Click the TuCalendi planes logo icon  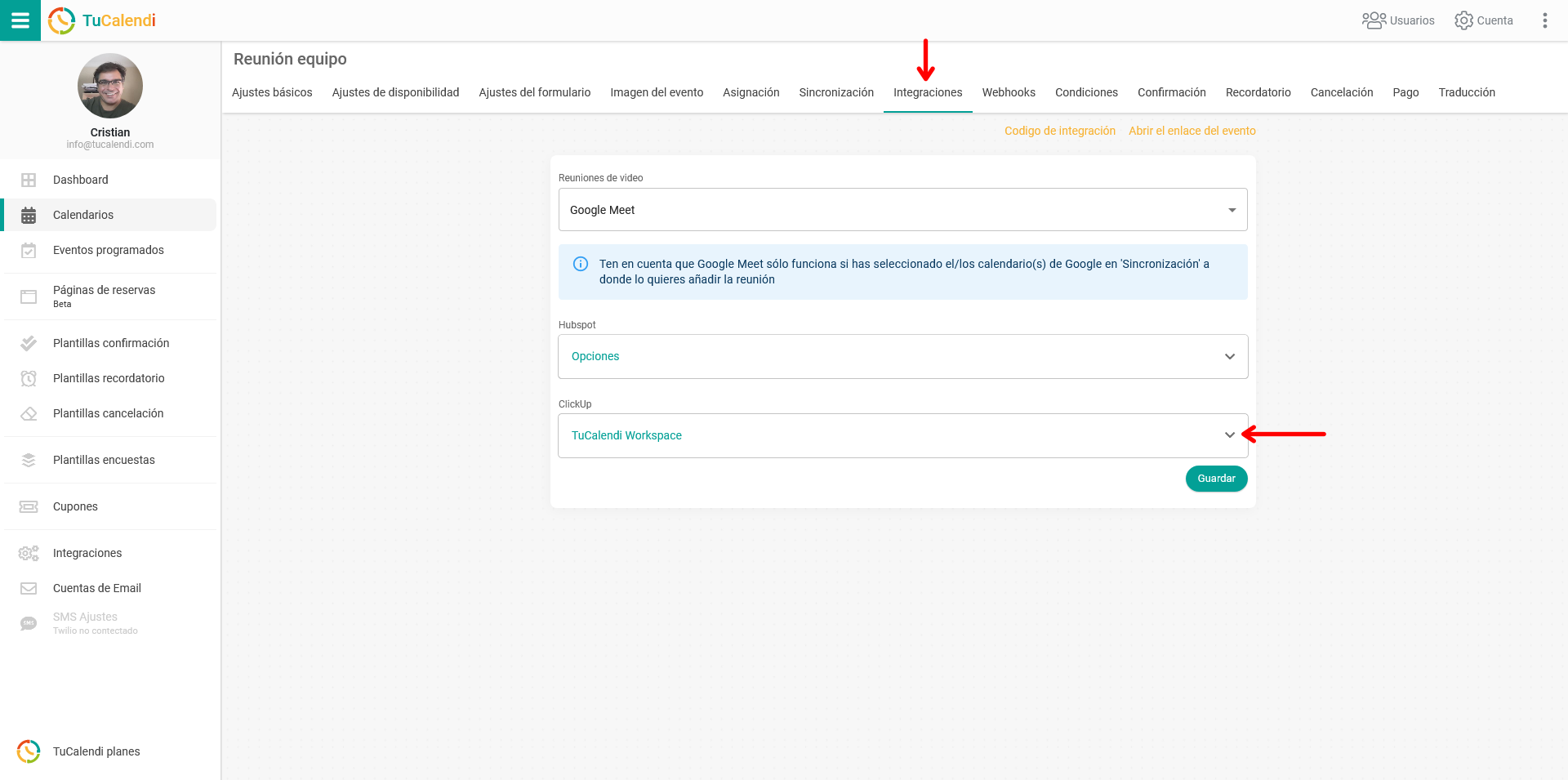coord(29,751)
